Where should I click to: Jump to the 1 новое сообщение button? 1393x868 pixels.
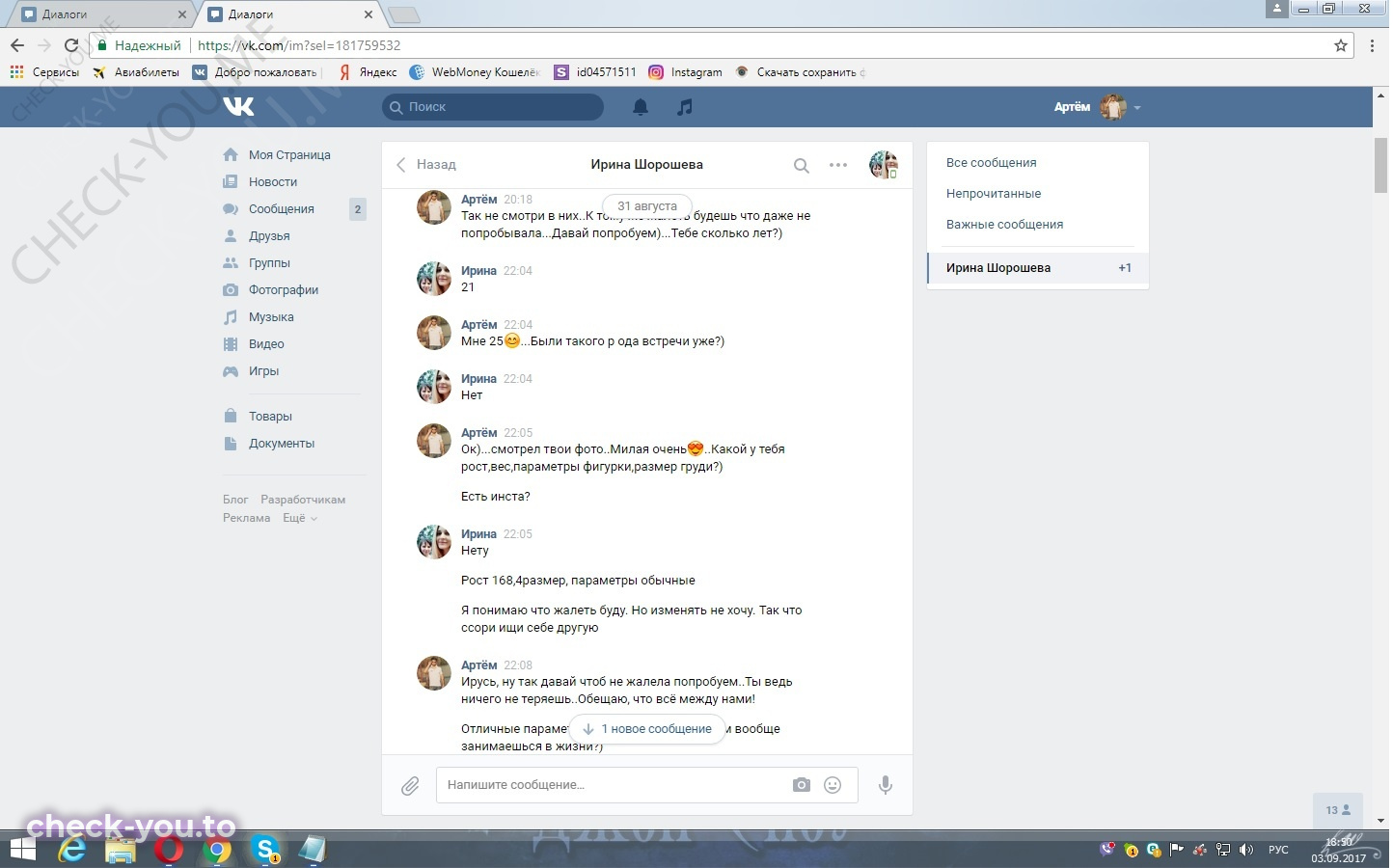click(x=647, y=729)
